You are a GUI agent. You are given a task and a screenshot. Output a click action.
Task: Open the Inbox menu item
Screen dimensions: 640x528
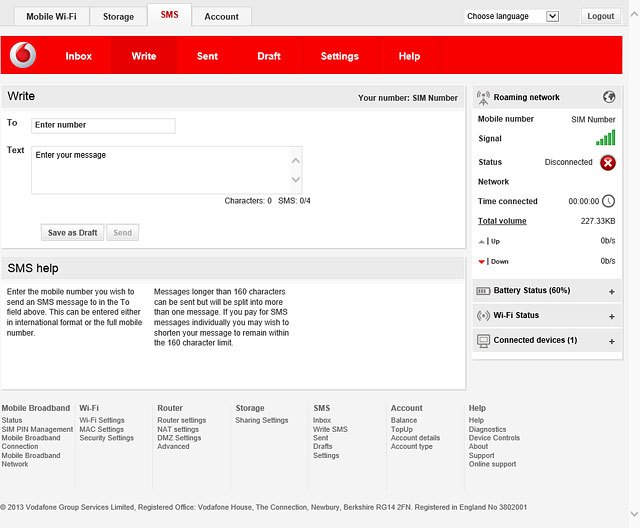tap(79, 56)
